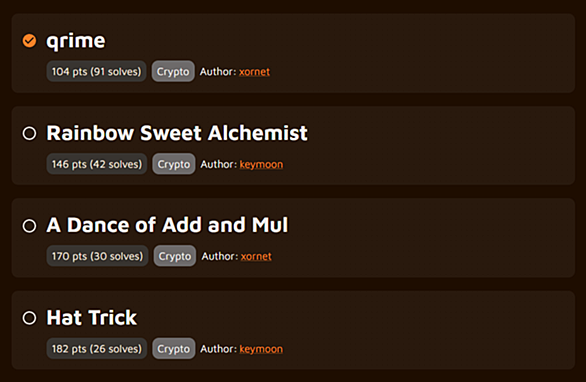Open the Rainbow Sweet Alchemist challenge
This screenshot has height=382, width=586.
coord(177,133)
